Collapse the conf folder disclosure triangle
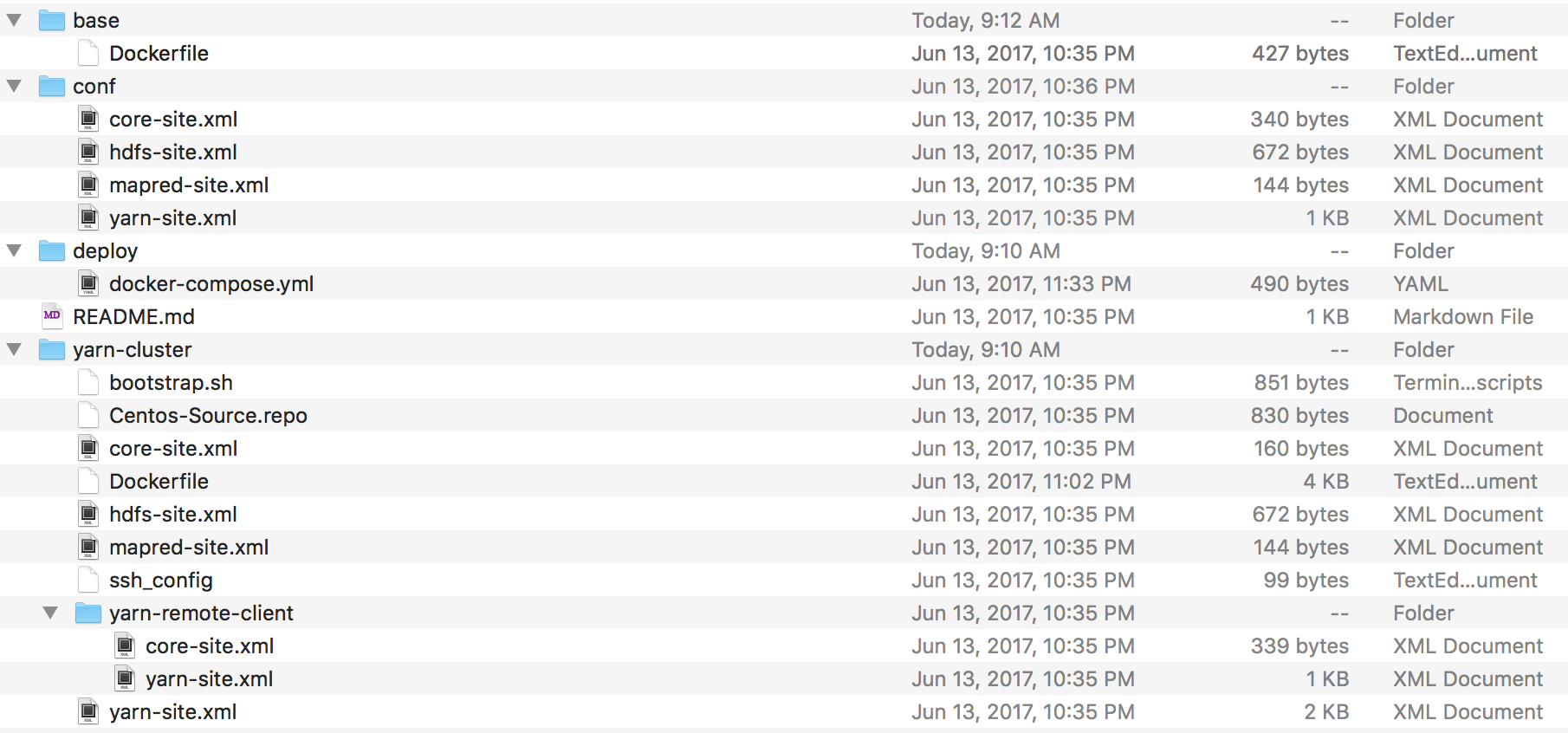 pyautogui.click(x=14, y=86)
